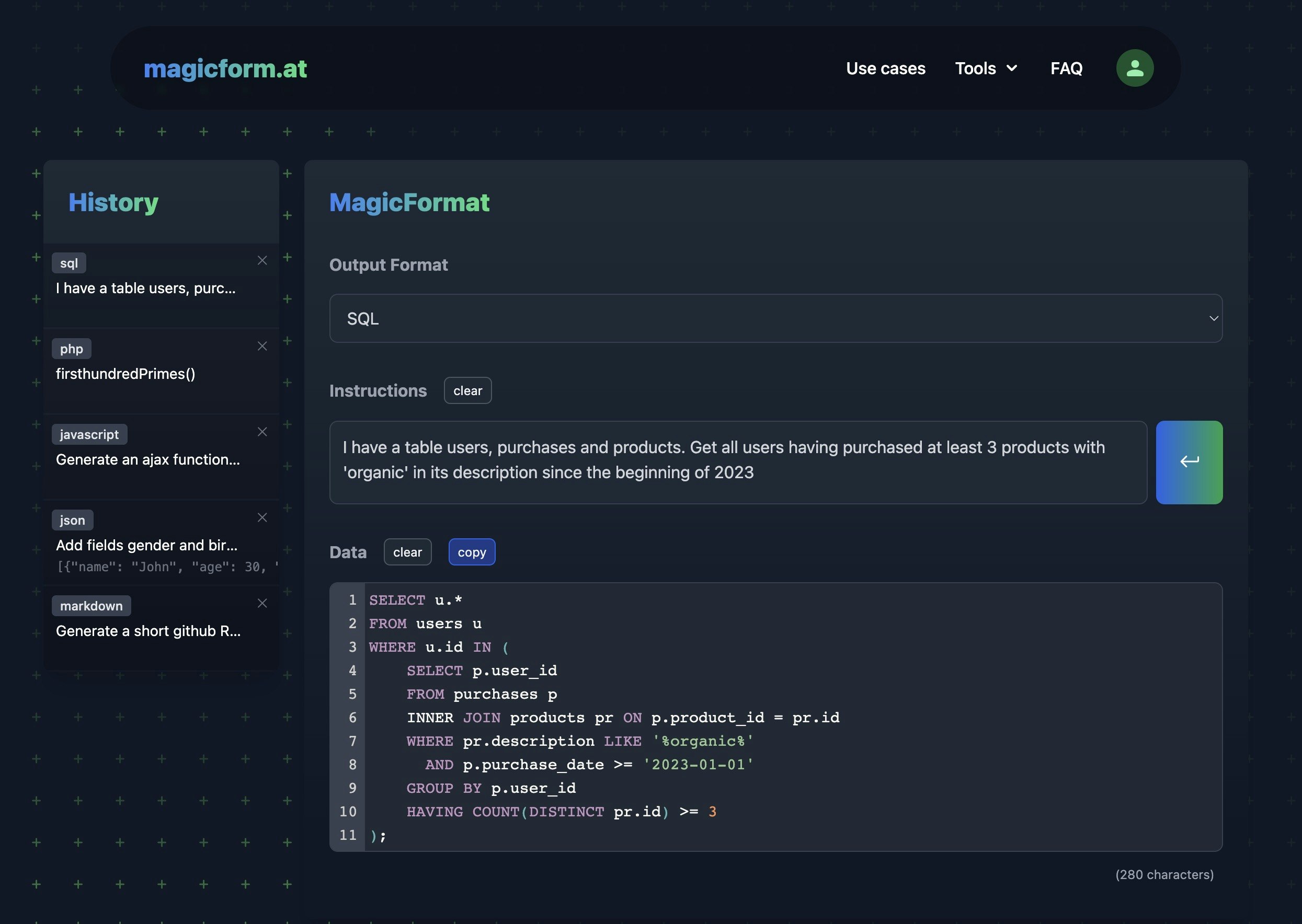The width and height of the screenshot is (1302, 924).
Task: Select the javascript tag in history
Action: tap(89, 435)
